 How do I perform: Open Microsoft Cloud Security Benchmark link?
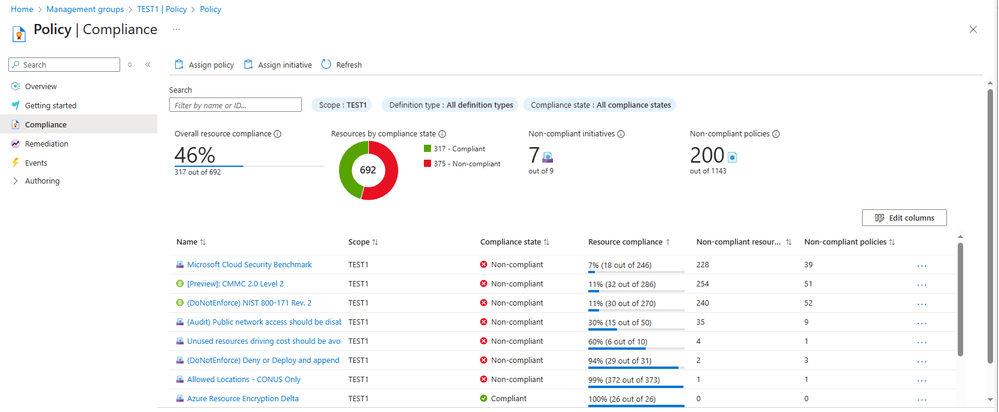249,264
